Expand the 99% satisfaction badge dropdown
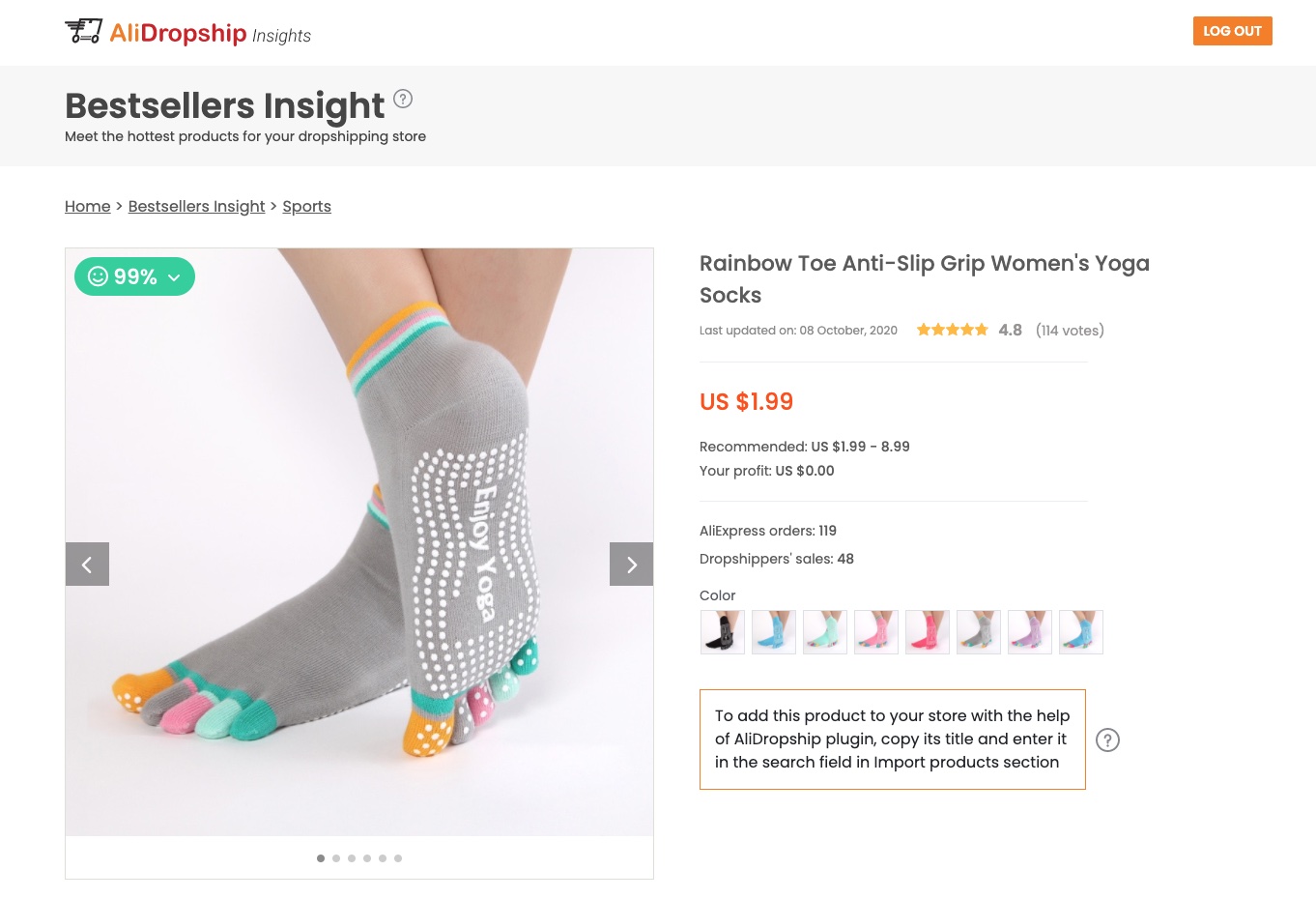1316x899 pixels. pos(134,276)
